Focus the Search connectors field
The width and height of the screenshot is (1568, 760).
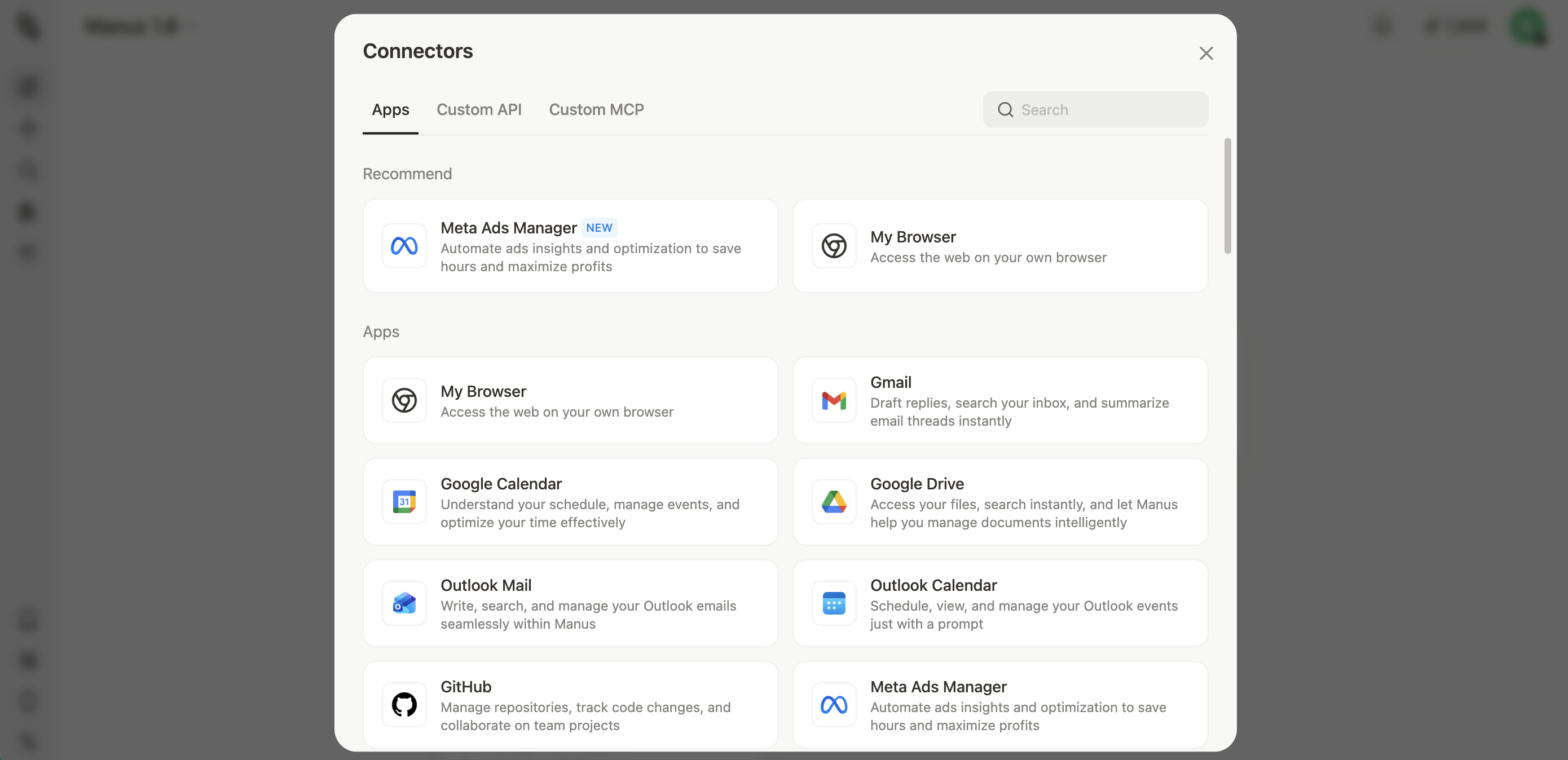tap(1108, 109)
